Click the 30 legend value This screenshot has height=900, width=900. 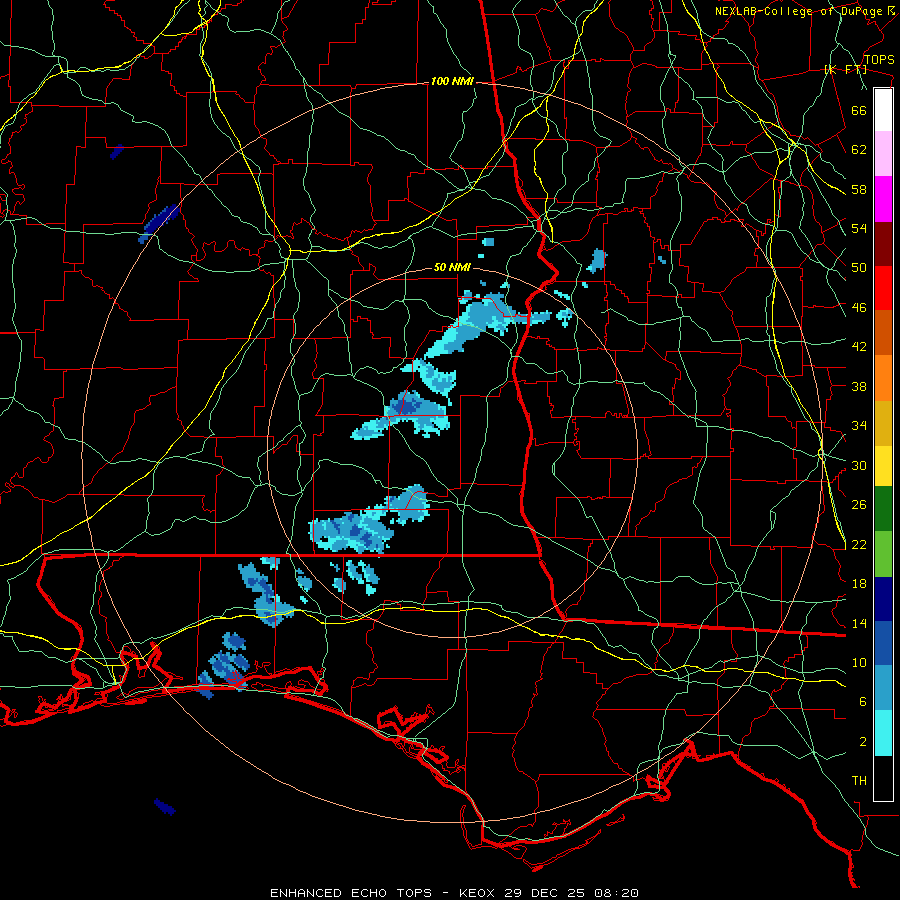click(x=859, y=465)
